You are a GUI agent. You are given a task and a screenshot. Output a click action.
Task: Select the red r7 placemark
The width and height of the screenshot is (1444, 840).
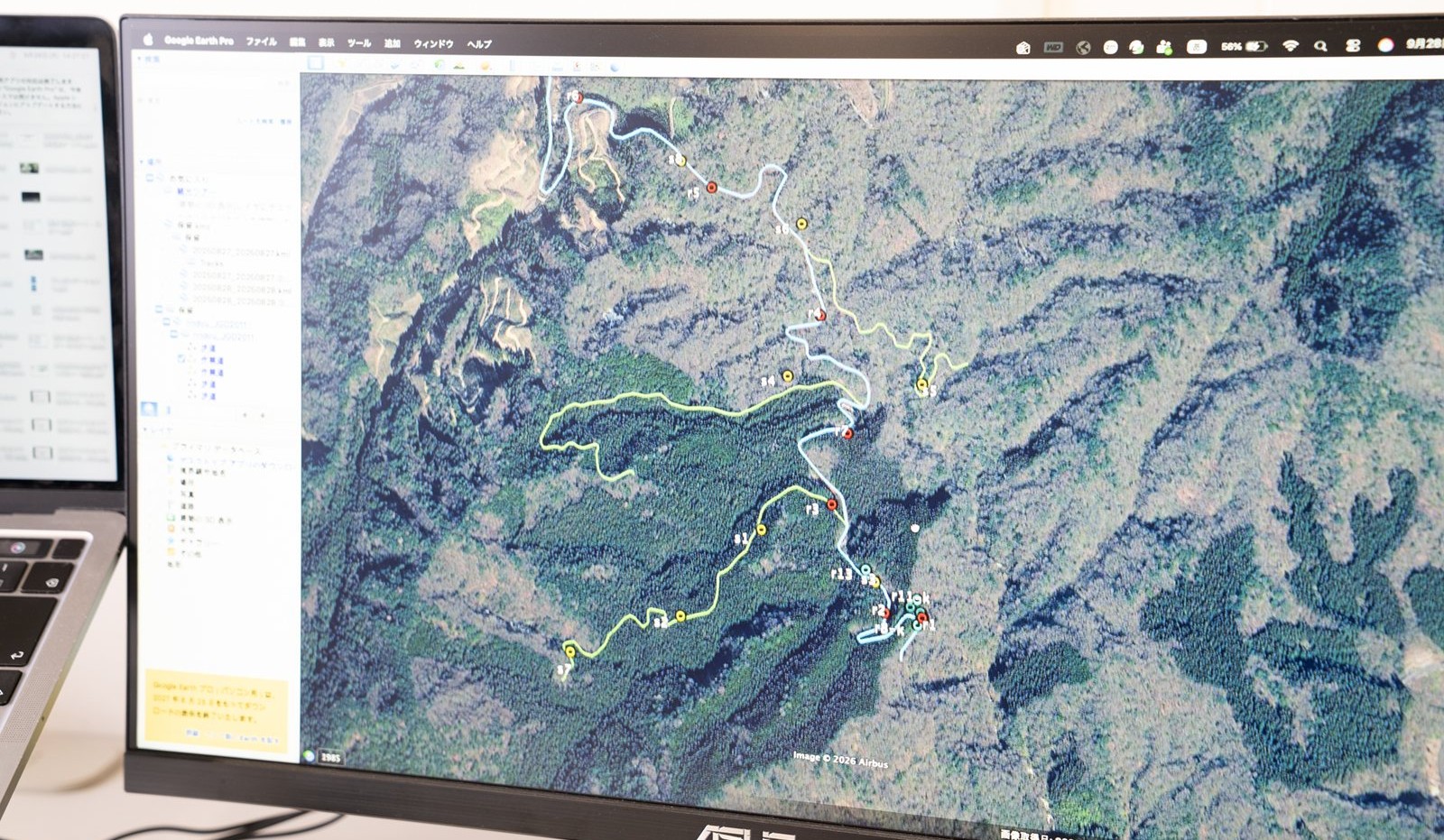(847, 434)
